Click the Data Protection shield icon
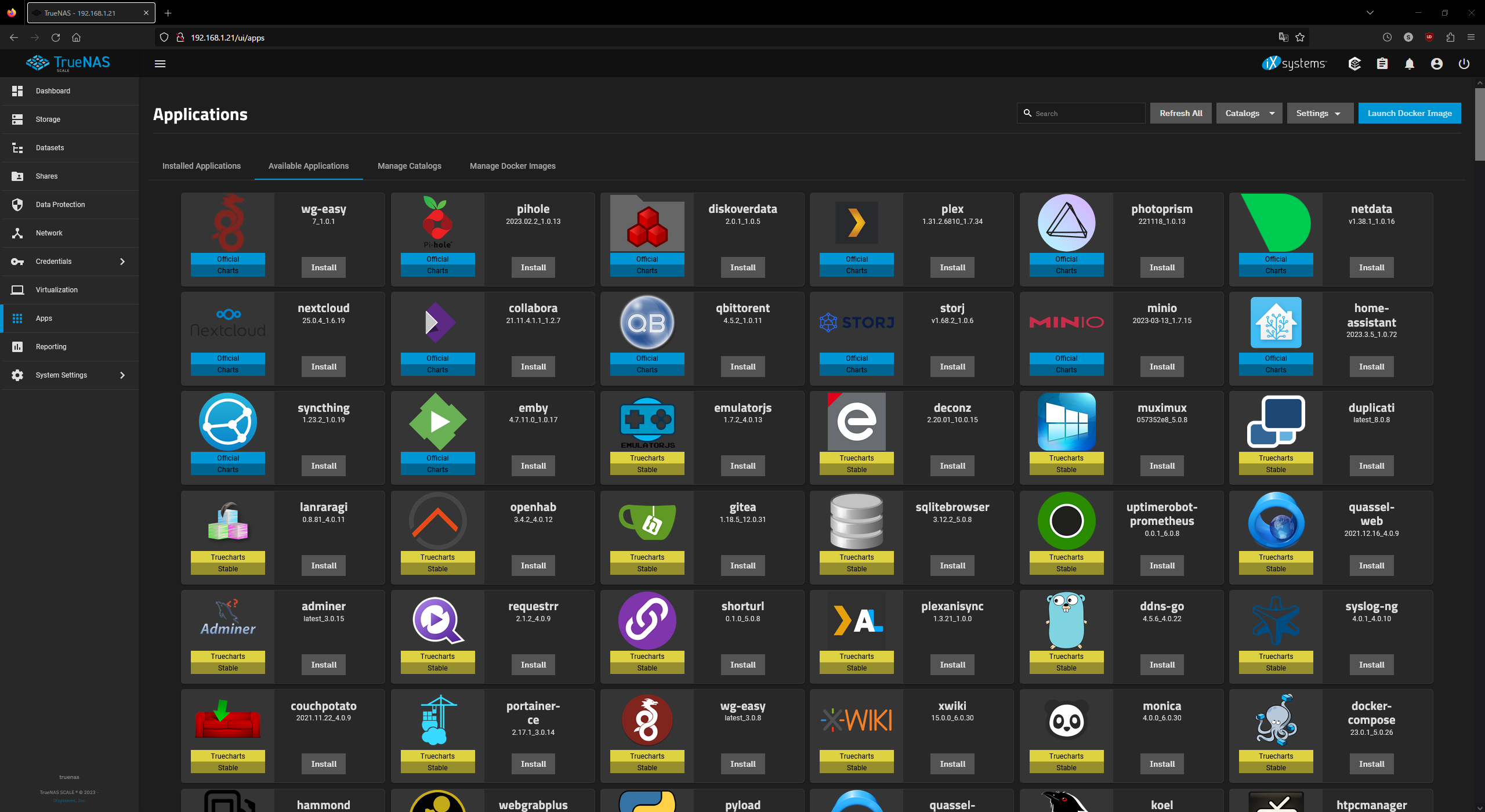Viewport: 1485px width, 812px height. 17,205
